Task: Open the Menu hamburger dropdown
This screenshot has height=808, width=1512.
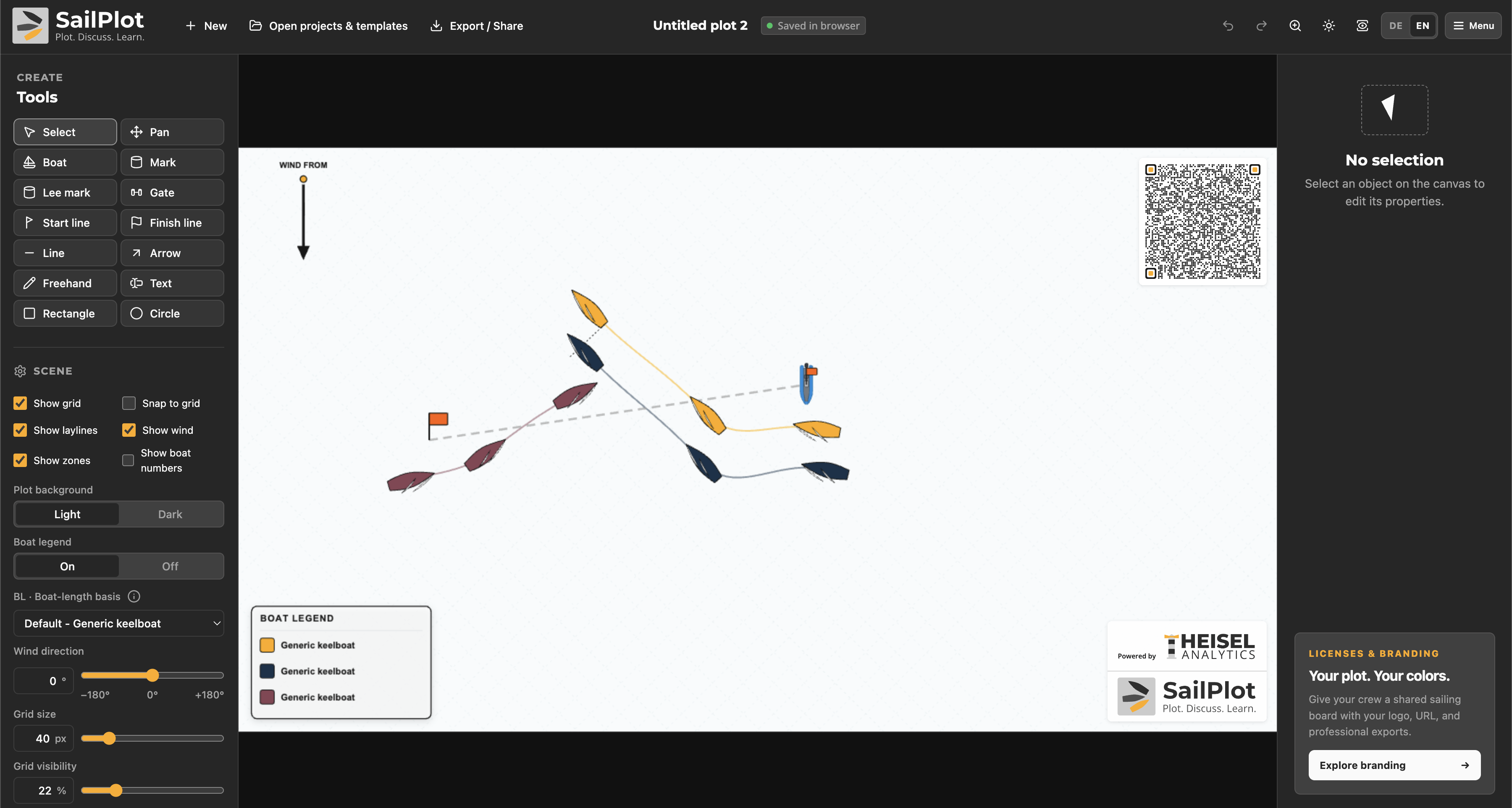Action: point(1473,26)
